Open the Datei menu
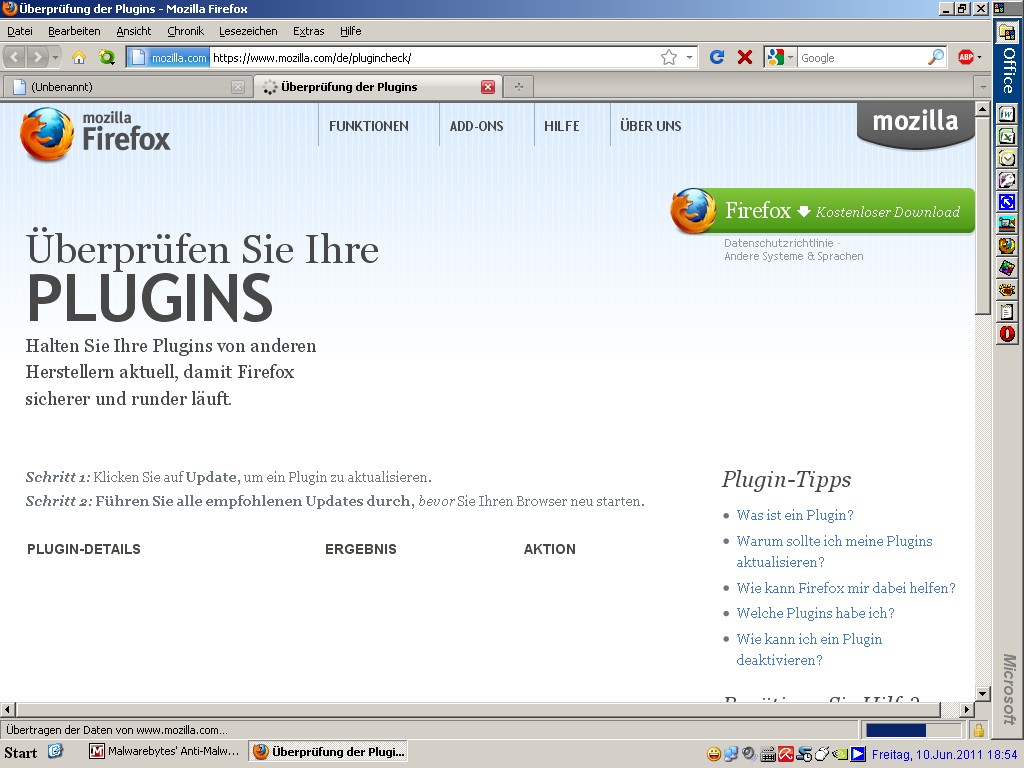Screen dimensions: 1024x768 point(20,31)
